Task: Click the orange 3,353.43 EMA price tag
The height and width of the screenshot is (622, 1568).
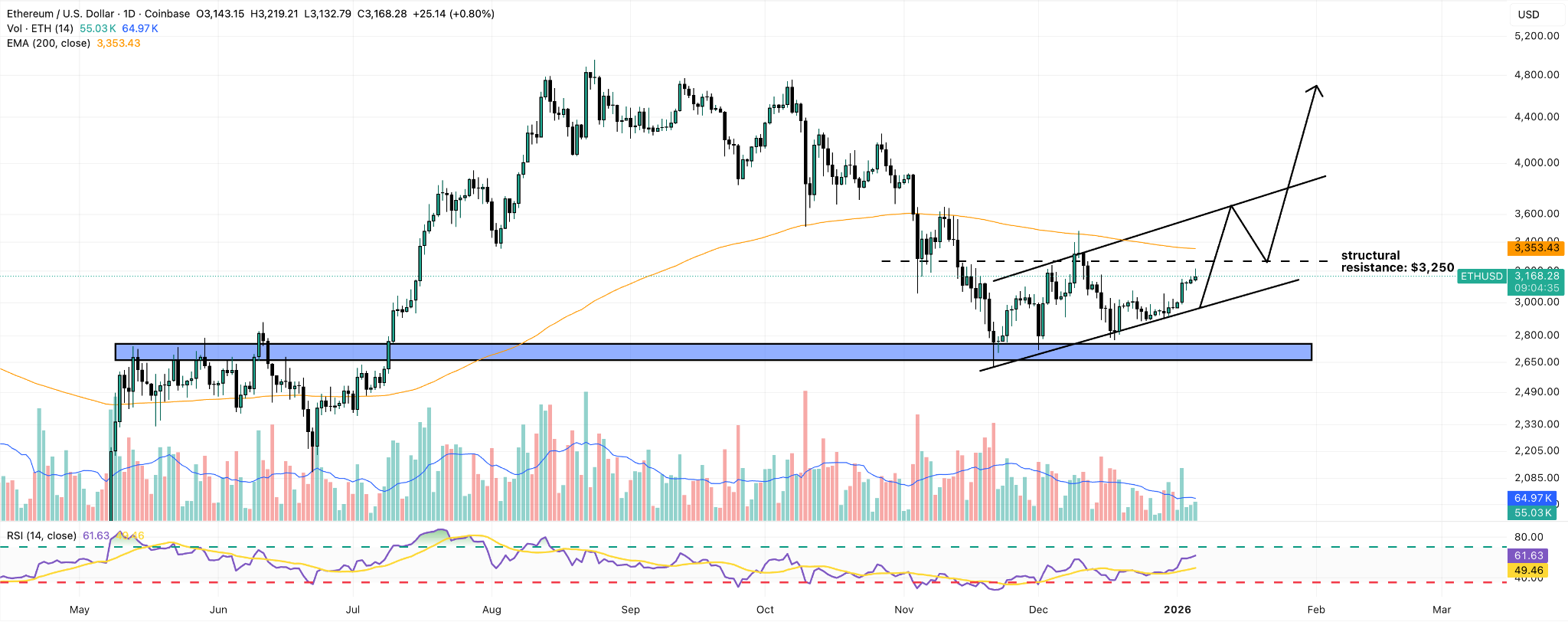Action: [1535, 247]
